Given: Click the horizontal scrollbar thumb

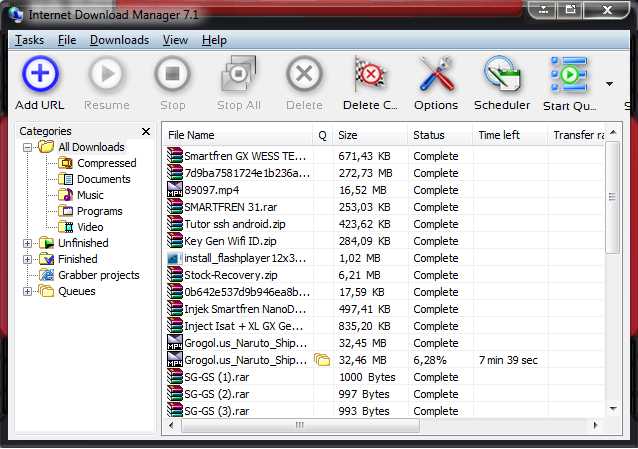Looking at the screenshot, I should 300,425.
